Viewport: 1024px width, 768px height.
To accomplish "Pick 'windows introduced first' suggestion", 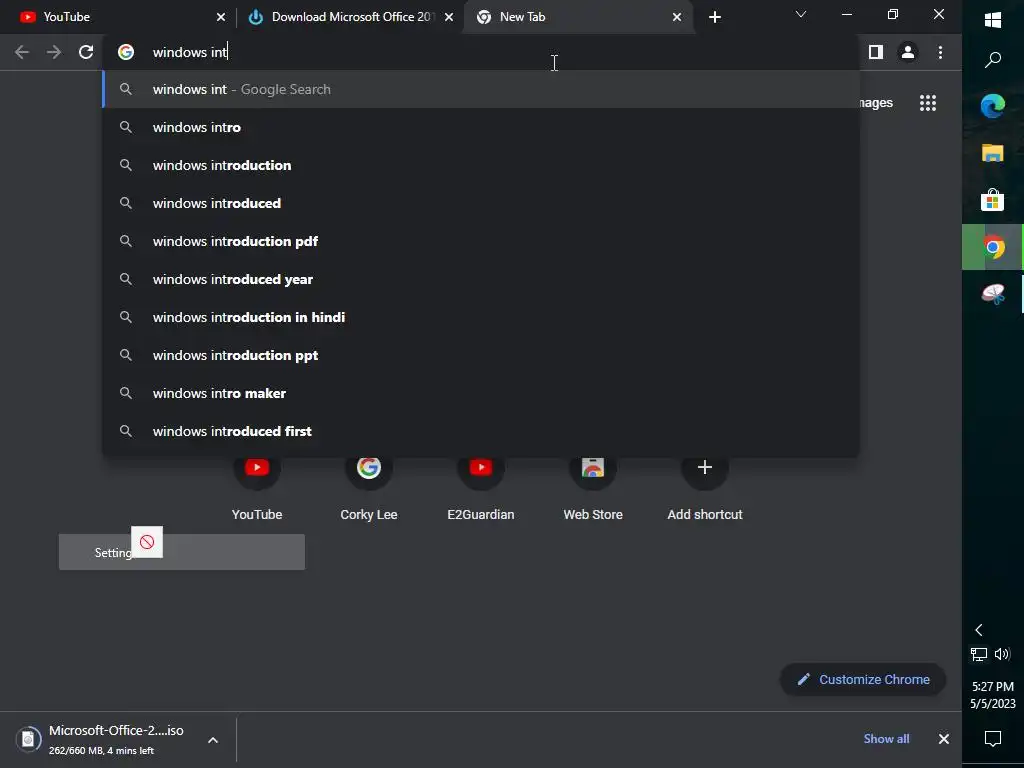I will (481, 431).
